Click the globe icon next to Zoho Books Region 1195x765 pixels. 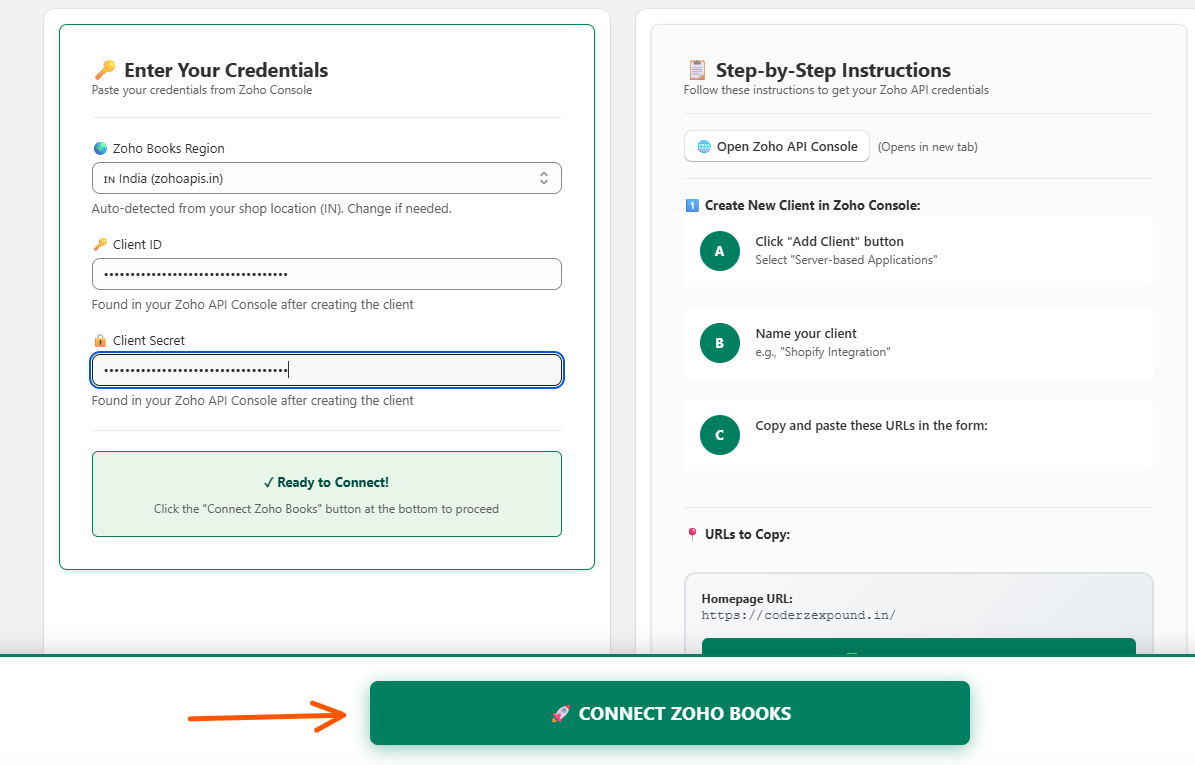[x=100, y=148]
